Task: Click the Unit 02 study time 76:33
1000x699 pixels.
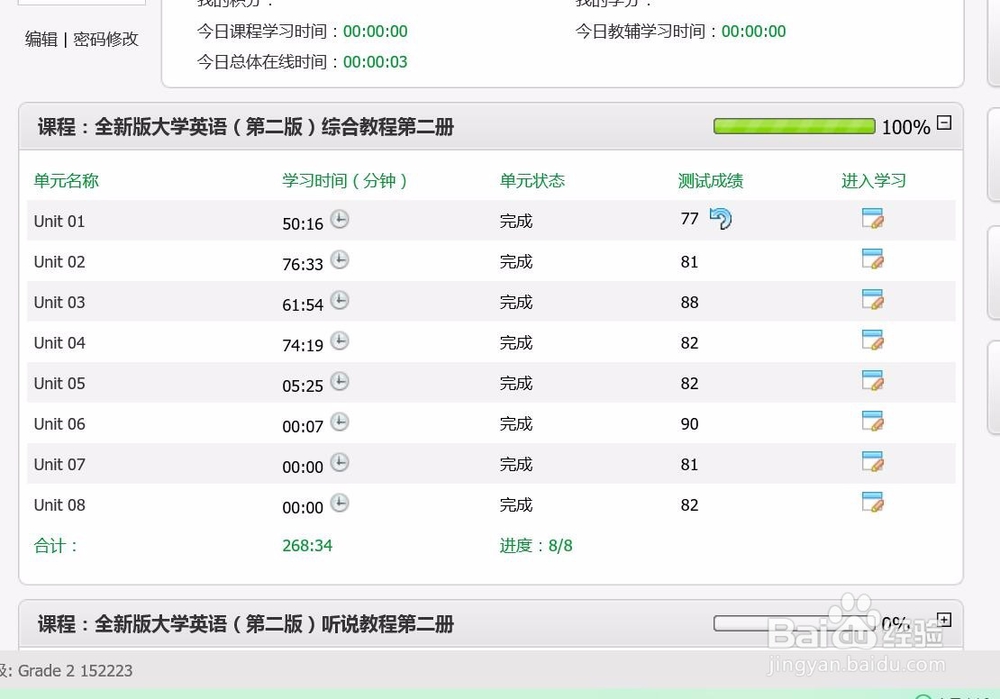Action: tap(303, 265)
